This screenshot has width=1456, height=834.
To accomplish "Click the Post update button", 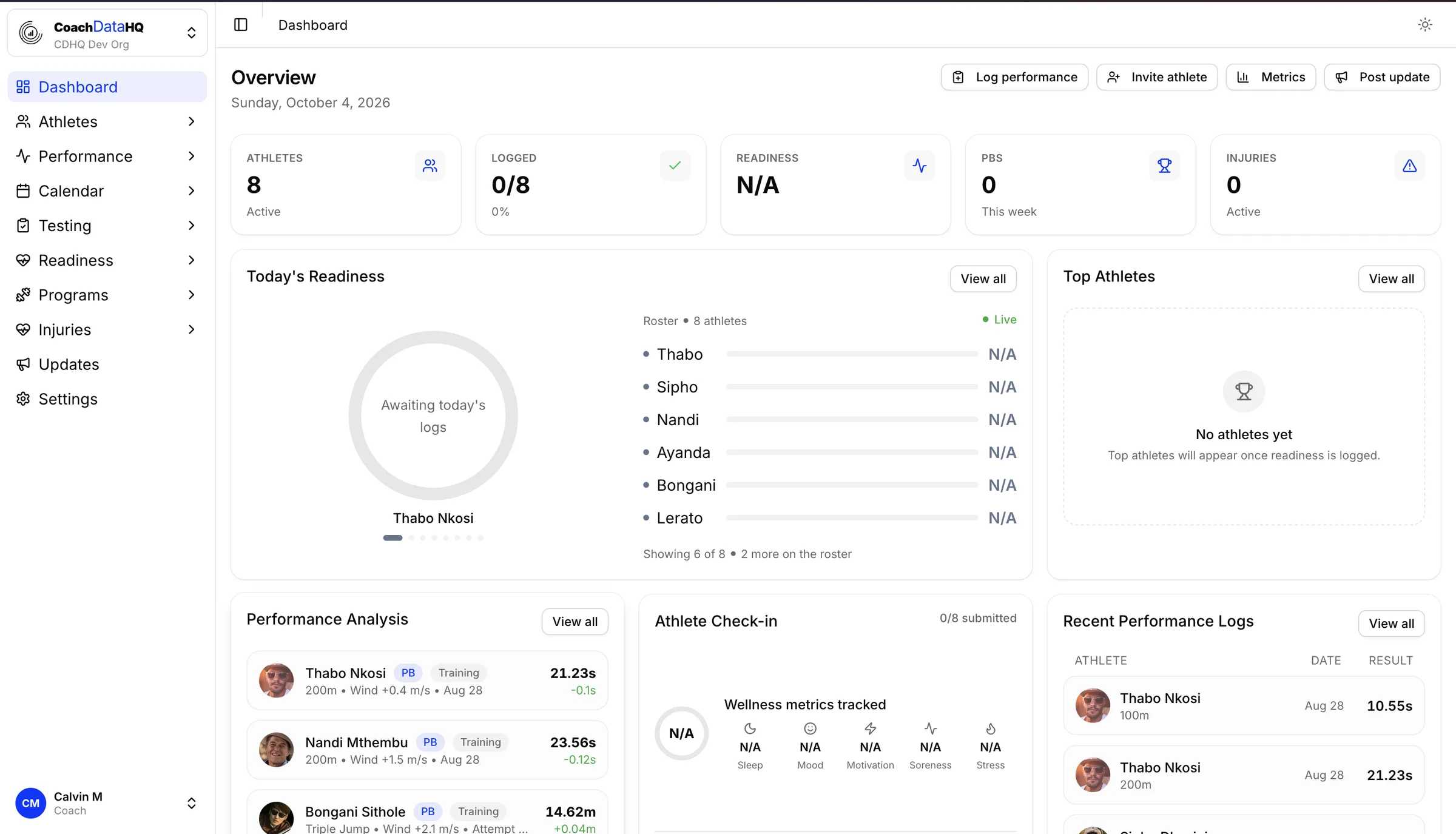I will point(1382,77).
